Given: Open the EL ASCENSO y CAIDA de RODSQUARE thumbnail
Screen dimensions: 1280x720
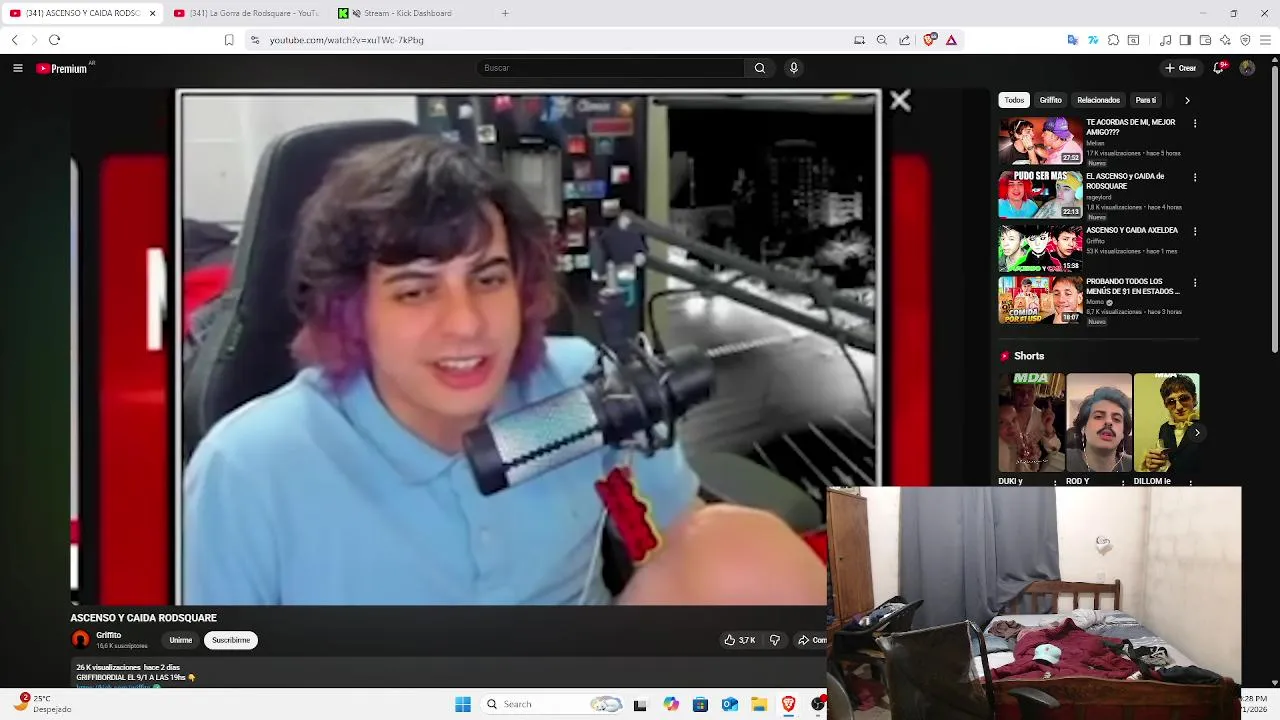Looking at the screenshot, I should tap(1040, 195).
